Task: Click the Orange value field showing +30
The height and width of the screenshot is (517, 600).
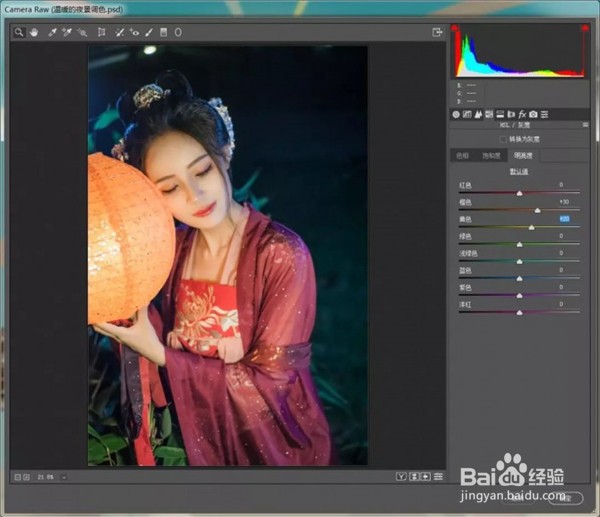Action: click(564, 202)
